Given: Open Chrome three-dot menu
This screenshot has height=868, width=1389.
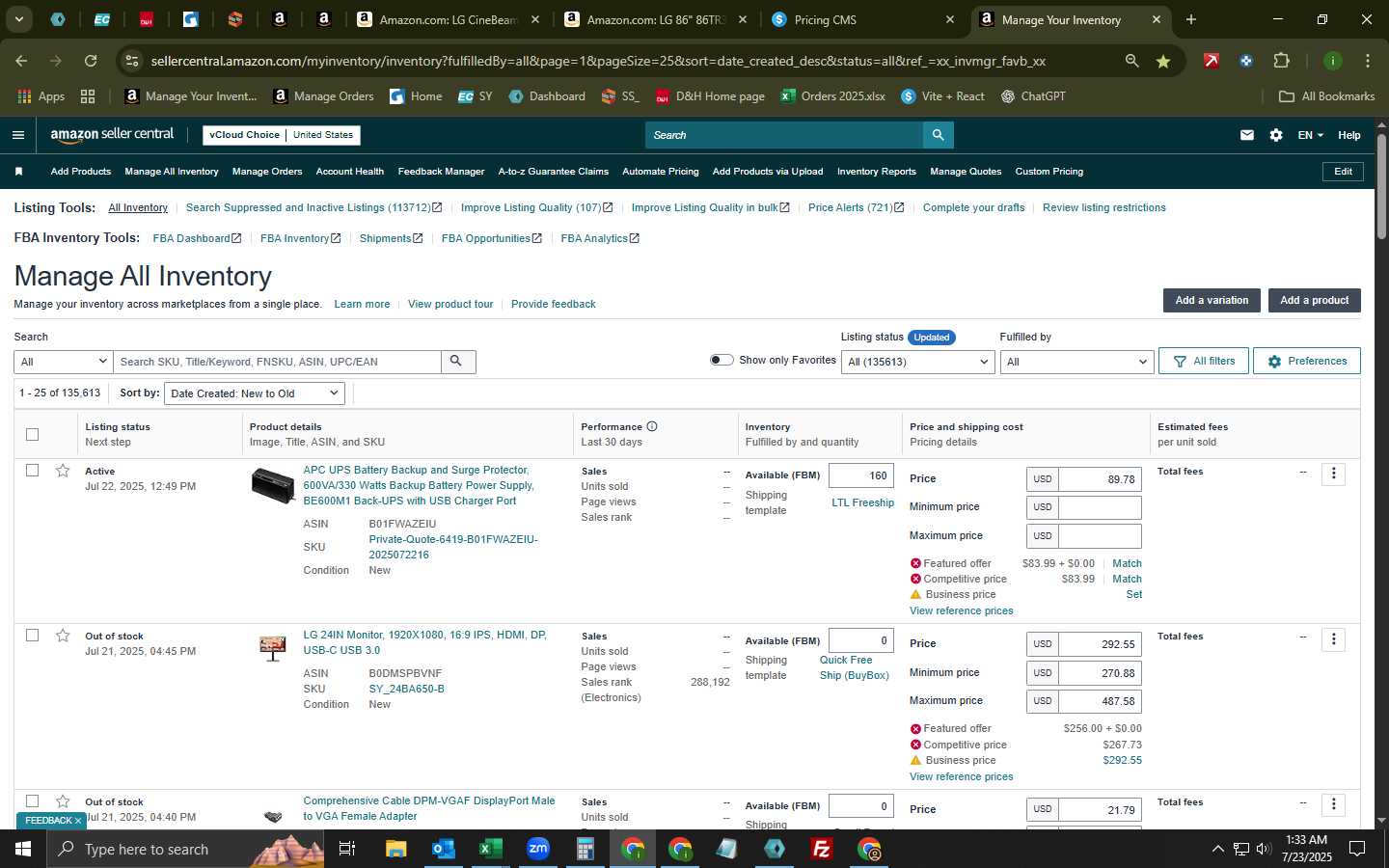Looking at the screenshot, I should click(1367, 61).
